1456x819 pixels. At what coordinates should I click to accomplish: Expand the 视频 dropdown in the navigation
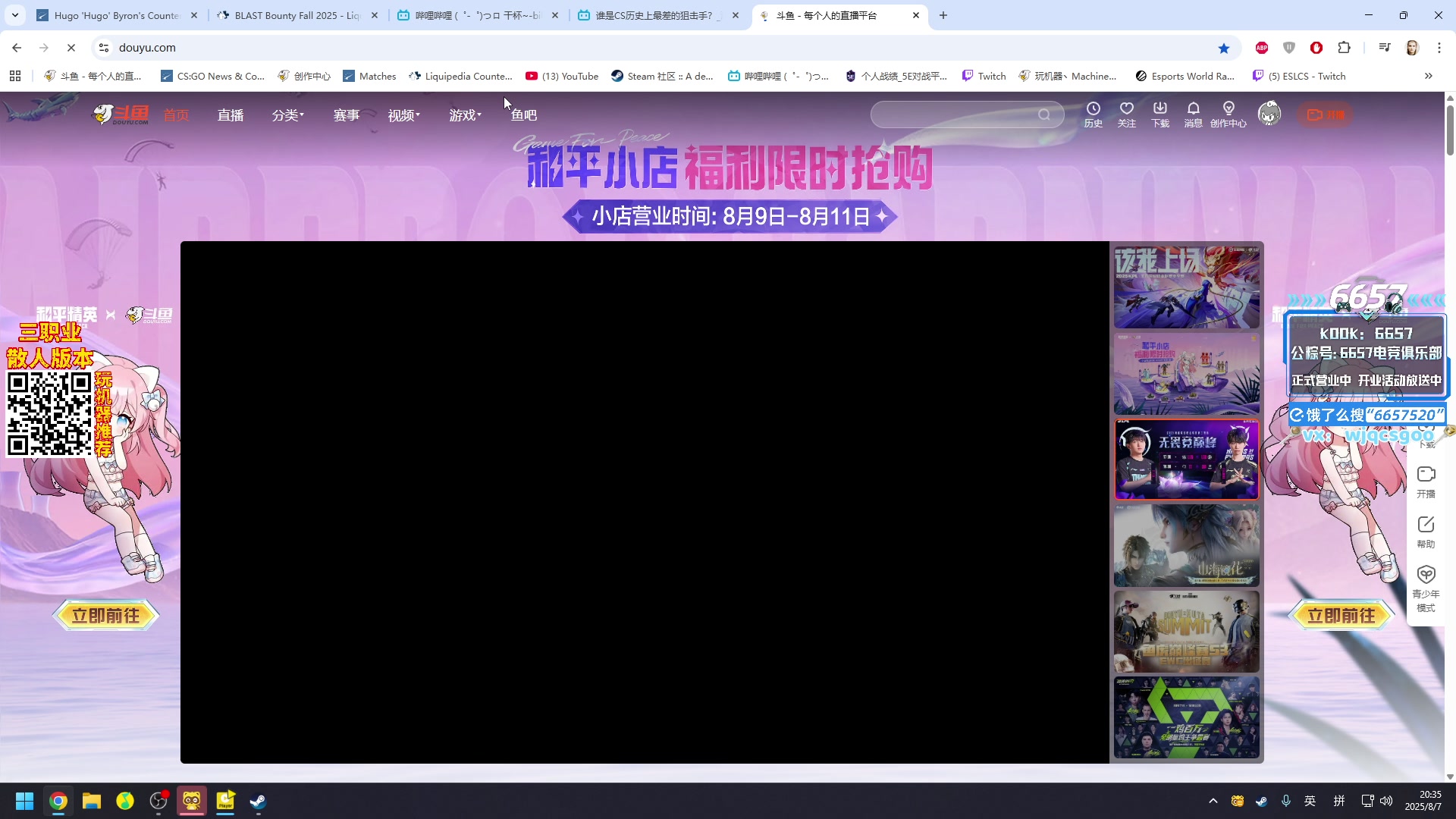click(404, 115)
